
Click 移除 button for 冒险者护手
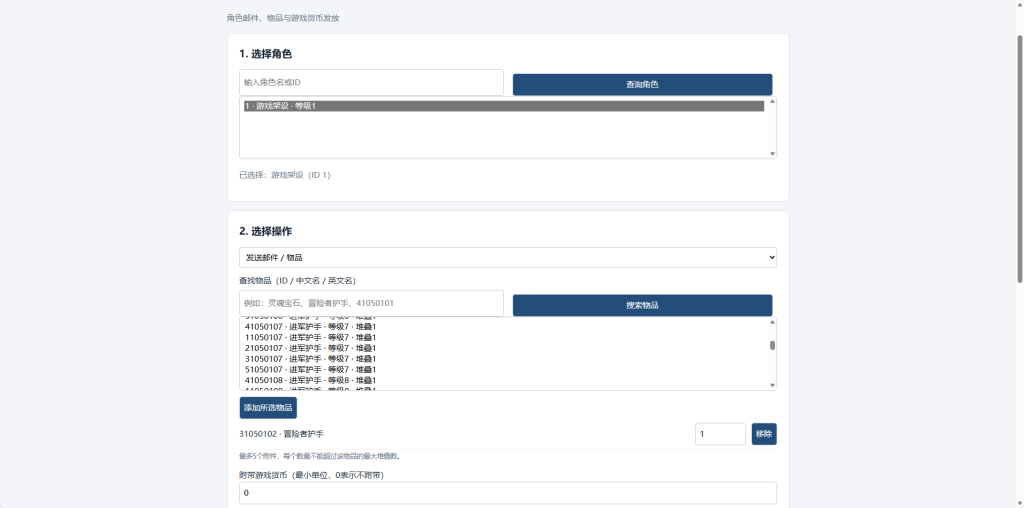pos(764,434)
